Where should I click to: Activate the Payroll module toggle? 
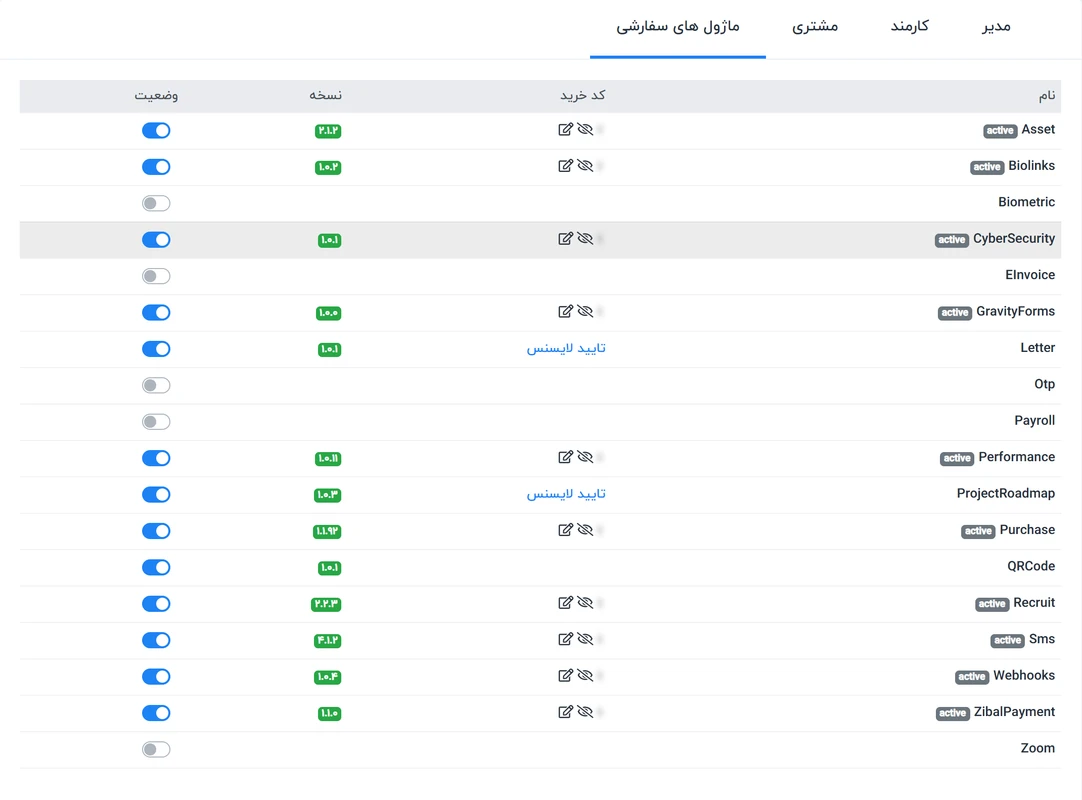(156, 422)
